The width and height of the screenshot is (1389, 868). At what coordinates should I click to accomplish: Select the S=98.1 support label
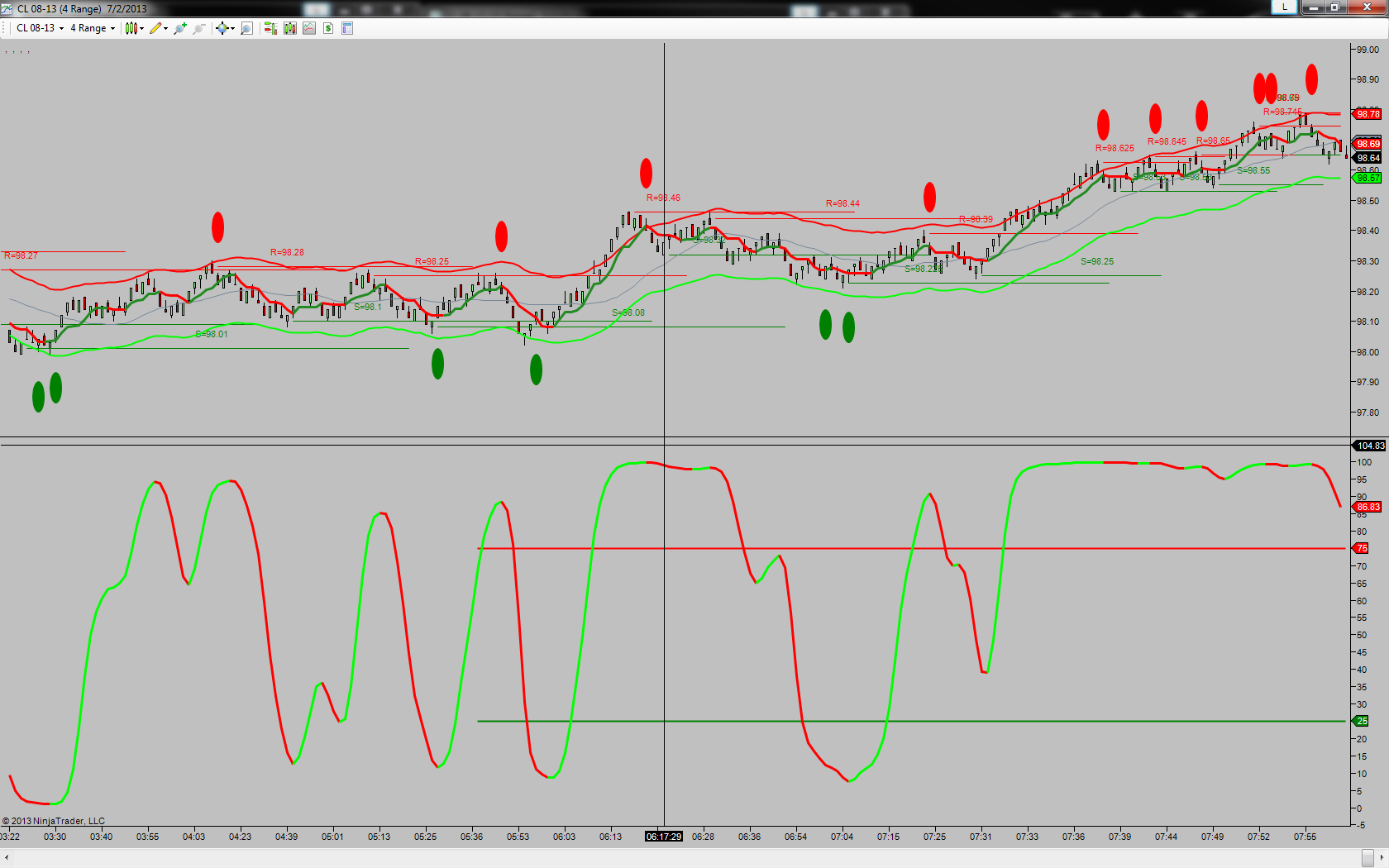tap(368, 307)
